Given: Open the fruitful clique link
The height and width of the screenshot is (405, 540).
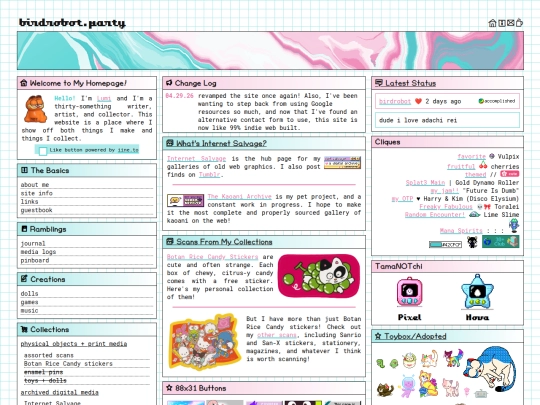Looking at the screenshot, I should [461, 166].
